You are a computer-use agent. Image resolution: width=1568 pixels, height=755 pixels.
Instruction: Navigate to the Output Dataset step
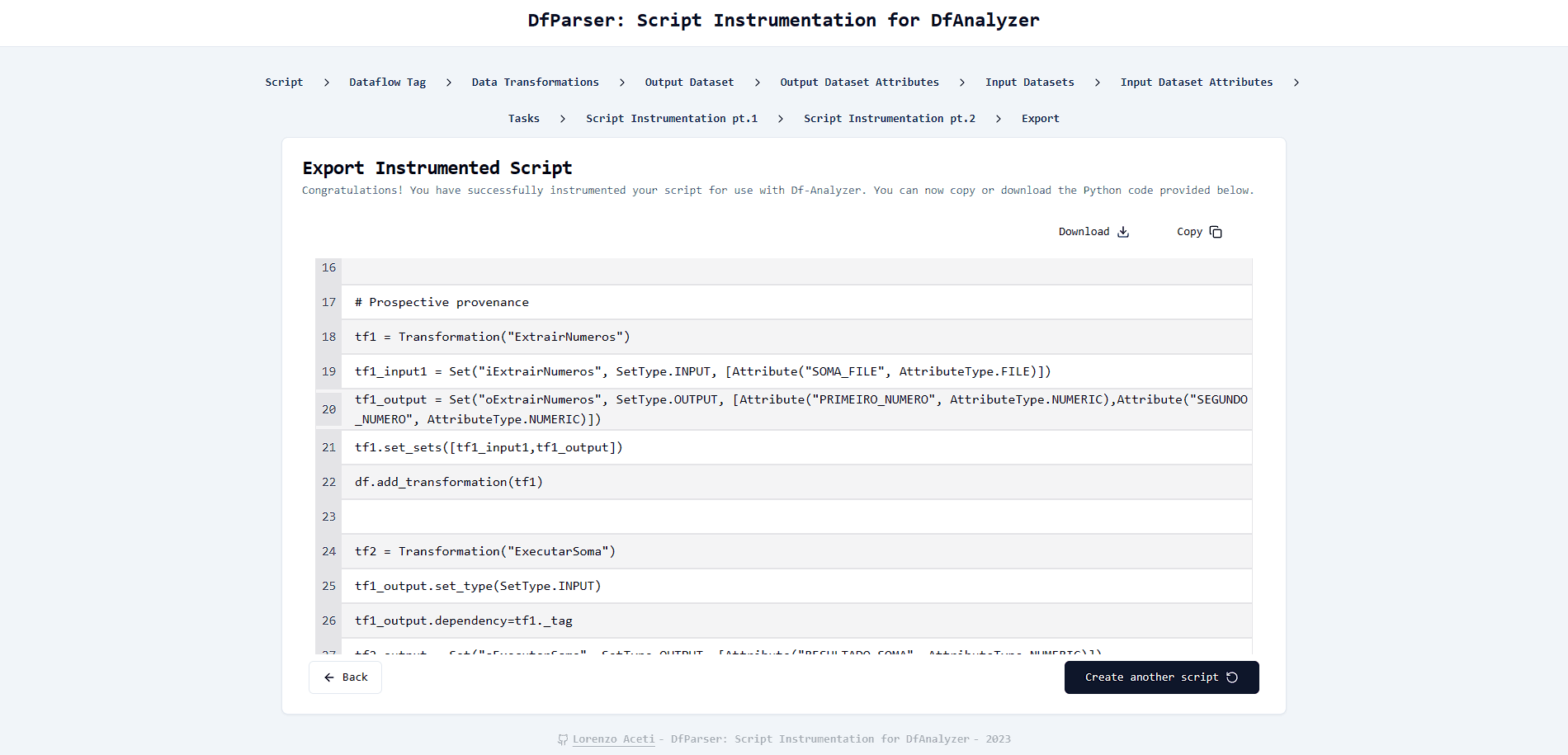(x=689, y=82)
